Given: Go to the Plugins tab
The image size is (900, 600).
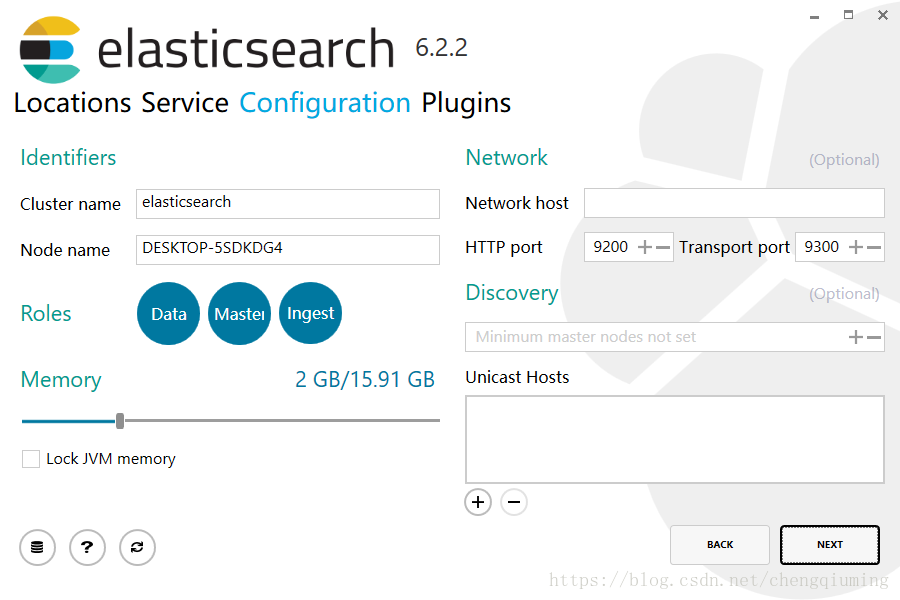Looking at the screenshot, I should click(466, 104).
